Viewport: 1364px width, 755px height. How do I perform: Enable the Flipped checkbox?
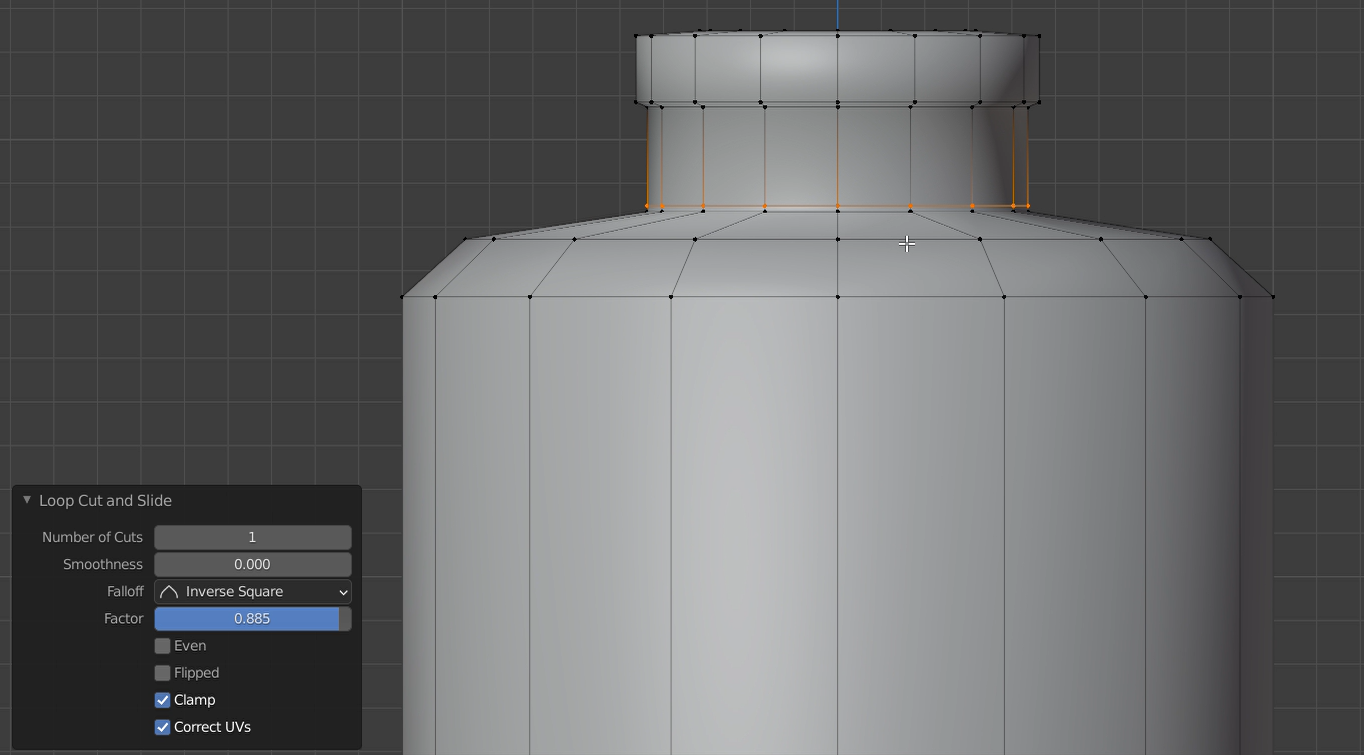(x=162, y=673)
